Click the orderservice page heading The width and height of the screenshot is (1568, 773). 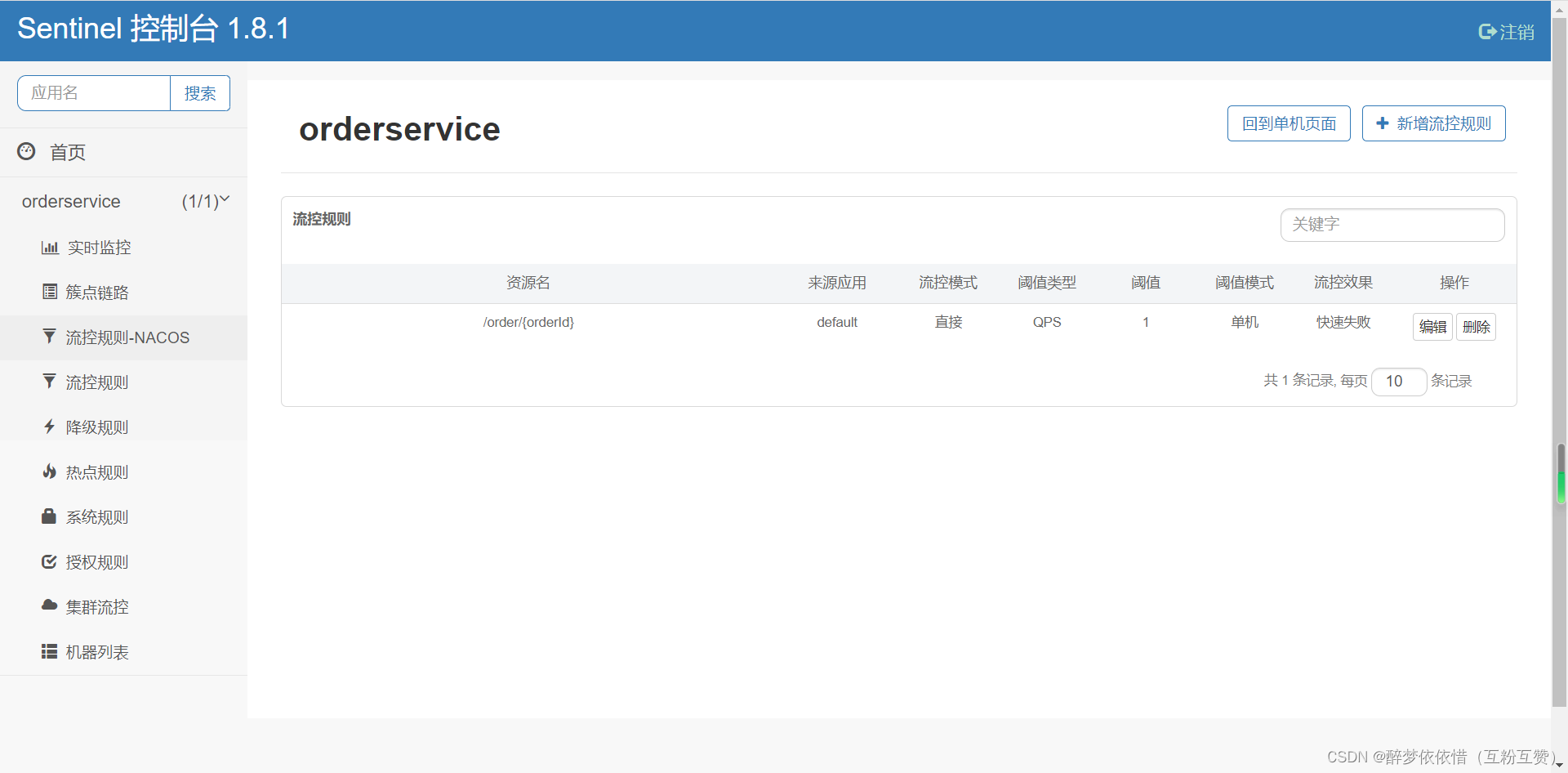pos(399,129)
